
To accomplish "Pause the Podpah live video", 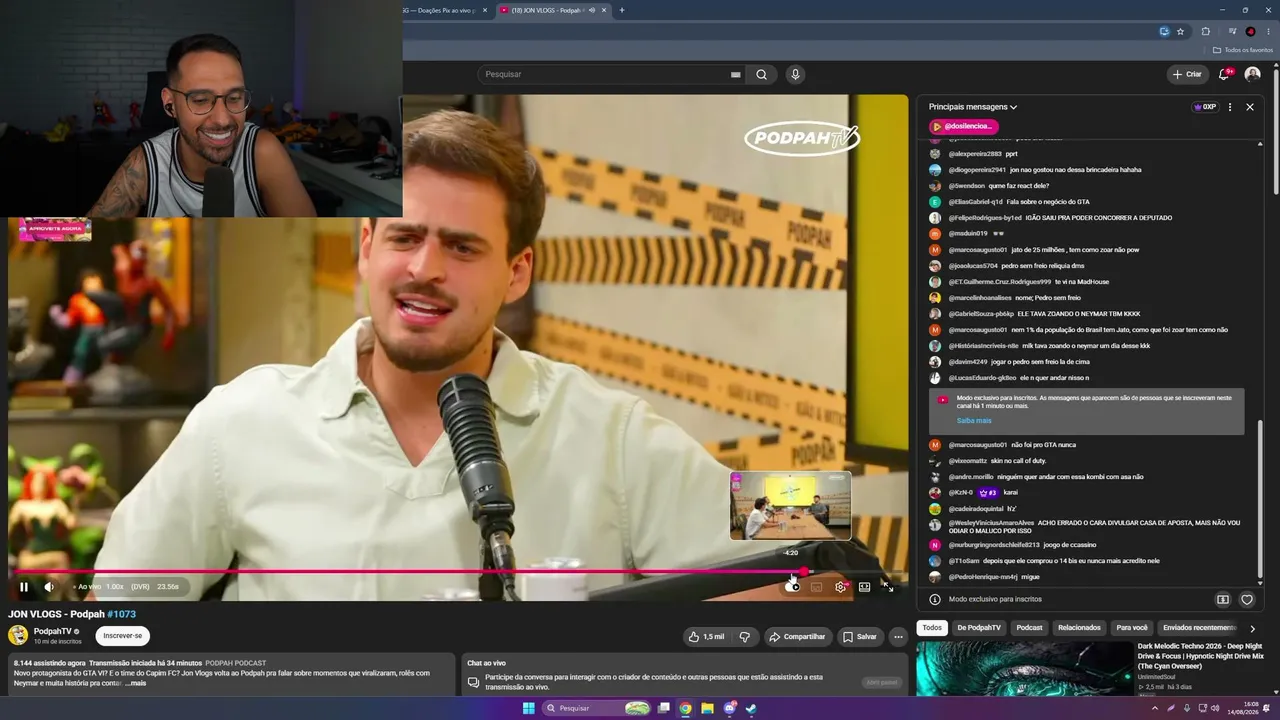I will click(24, 587).
